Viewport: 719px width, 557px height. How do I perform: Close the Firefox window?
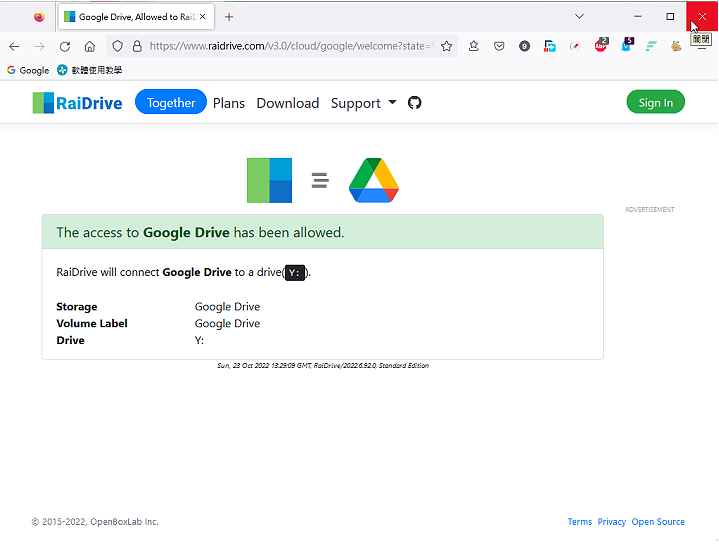pos(702,17)
